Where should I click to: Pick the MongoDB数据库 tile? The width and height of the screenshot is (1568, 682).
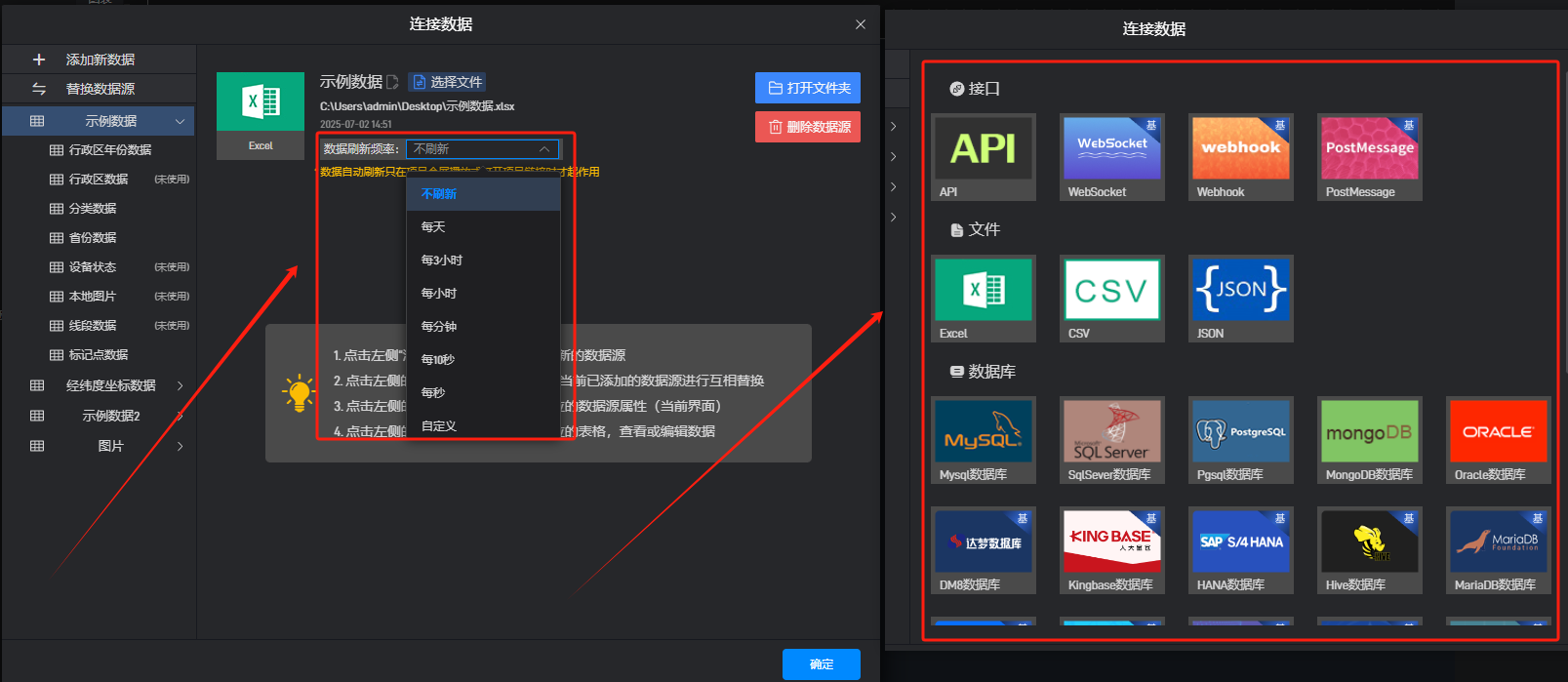[1370, 440]
